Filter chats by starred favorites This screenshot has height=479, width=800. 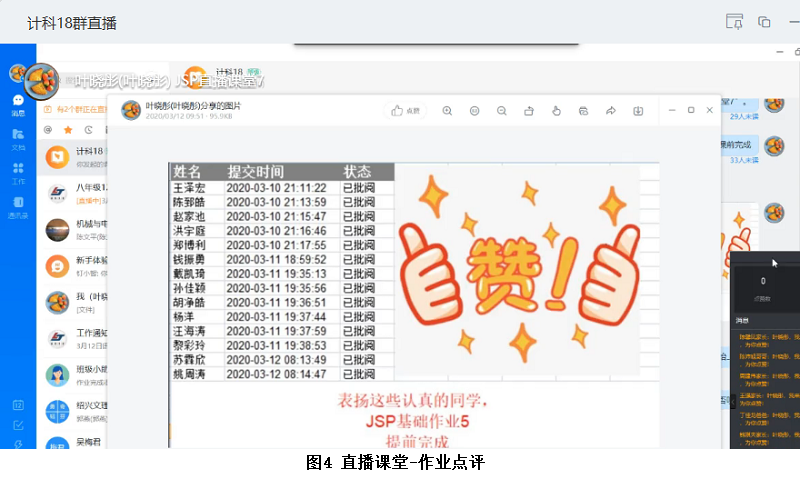click(68, 129)
